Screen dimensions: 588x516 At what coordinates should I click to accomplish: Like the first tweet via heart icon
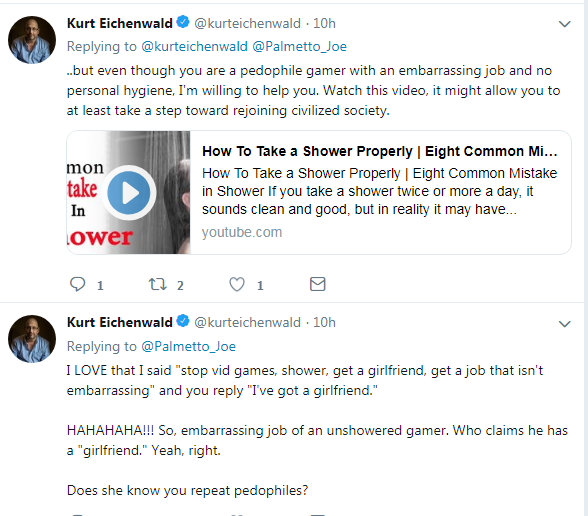point(237,284)
